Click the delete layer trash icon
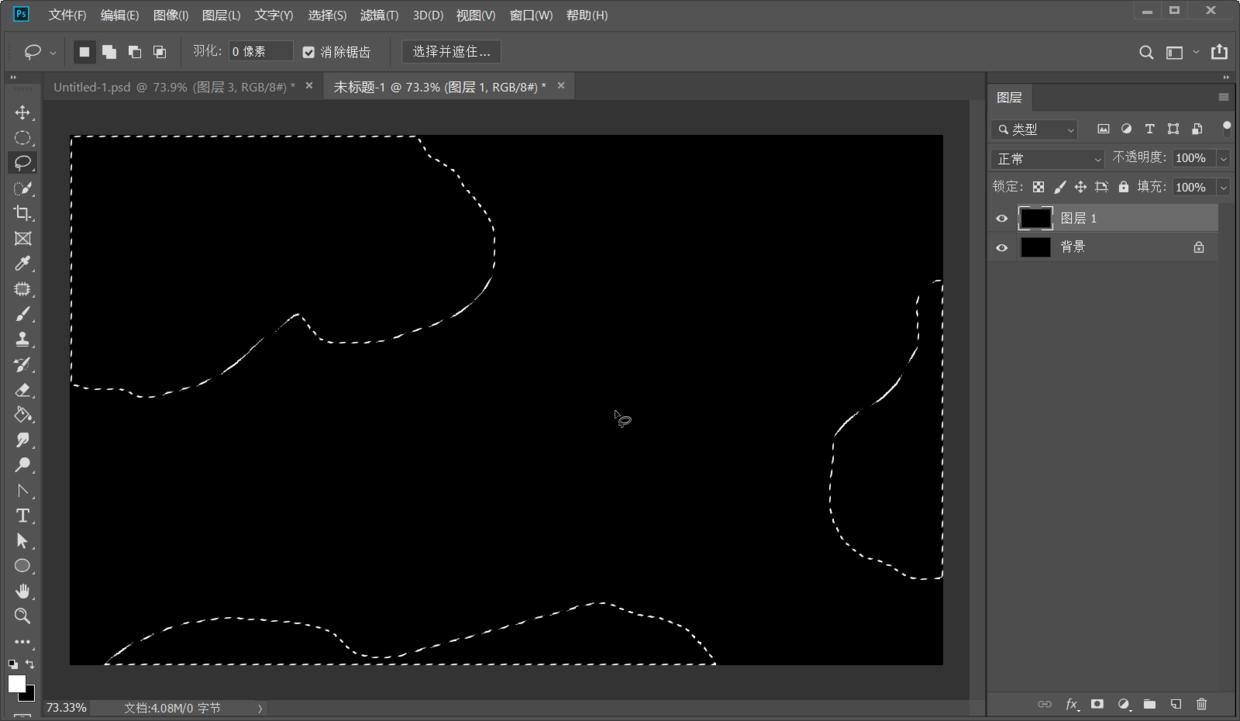 1202,704
